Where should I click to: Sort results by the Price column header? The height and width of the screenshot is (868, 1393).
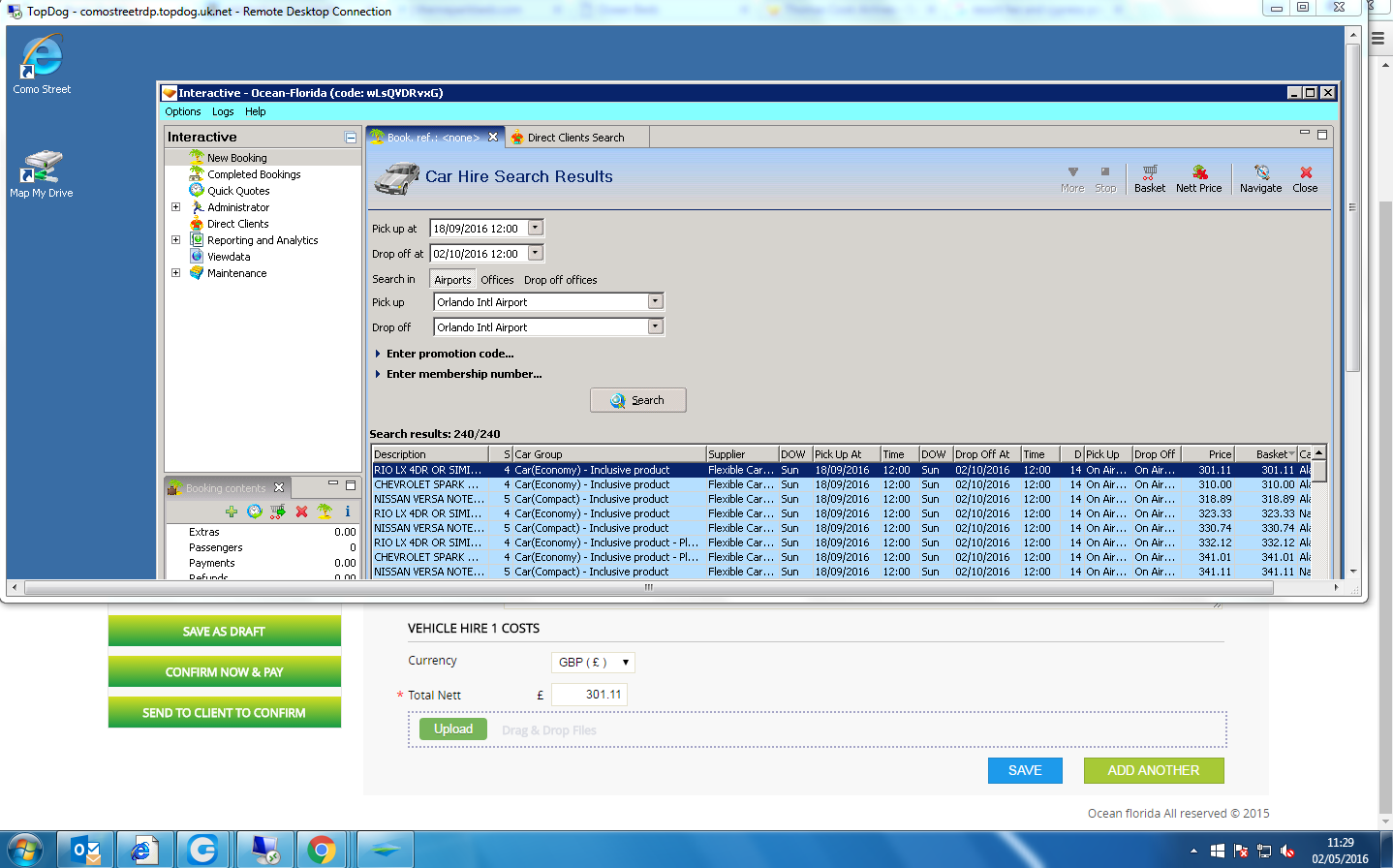pos(1207,454)
